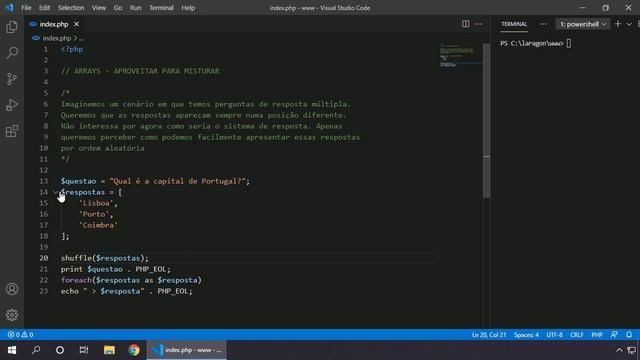Click the PowerShell terminal prompt line
640x360 pixels.
point(535,43)
